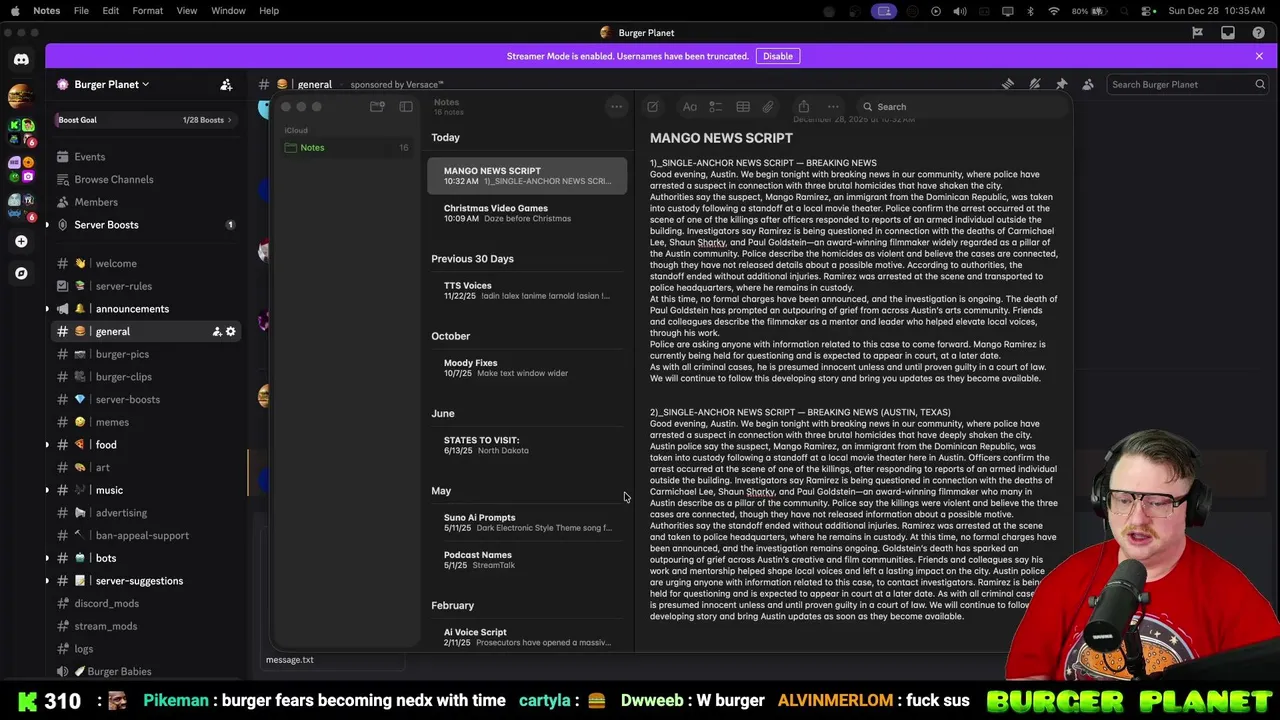1280x720 pixels.
Task: Invite people to Burger Planet server
Action: [226, 85]
